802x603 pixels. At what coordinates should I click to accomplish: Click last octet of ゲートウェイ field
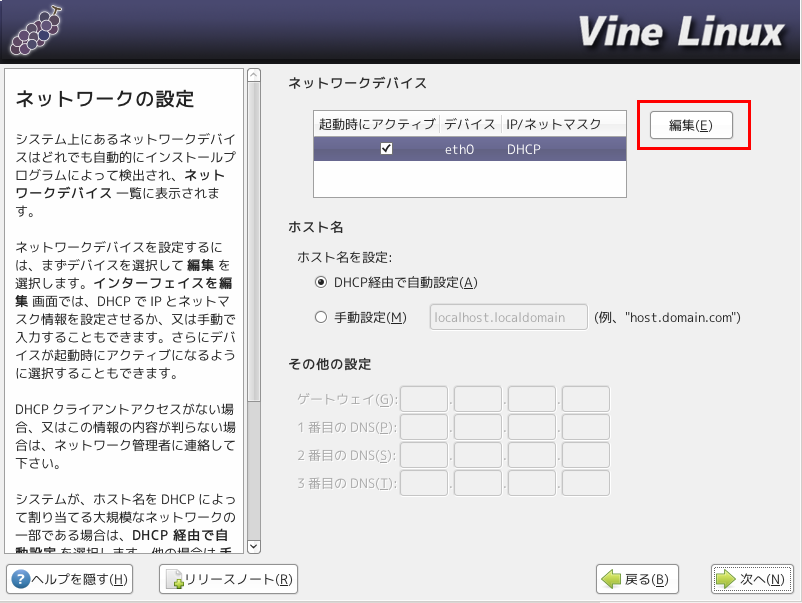tap(586, 399)
